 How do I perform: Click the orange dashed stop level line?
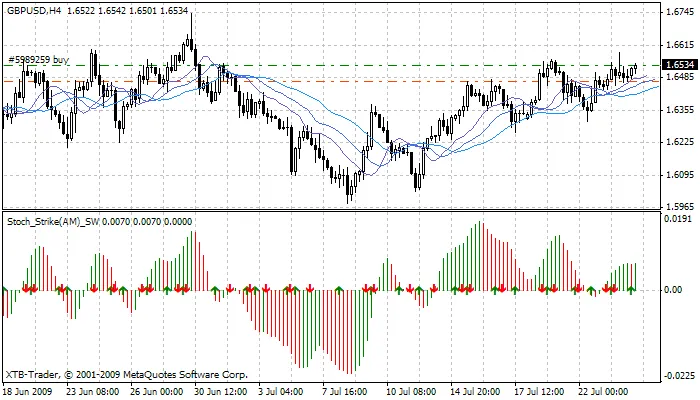tap(400, 82)
